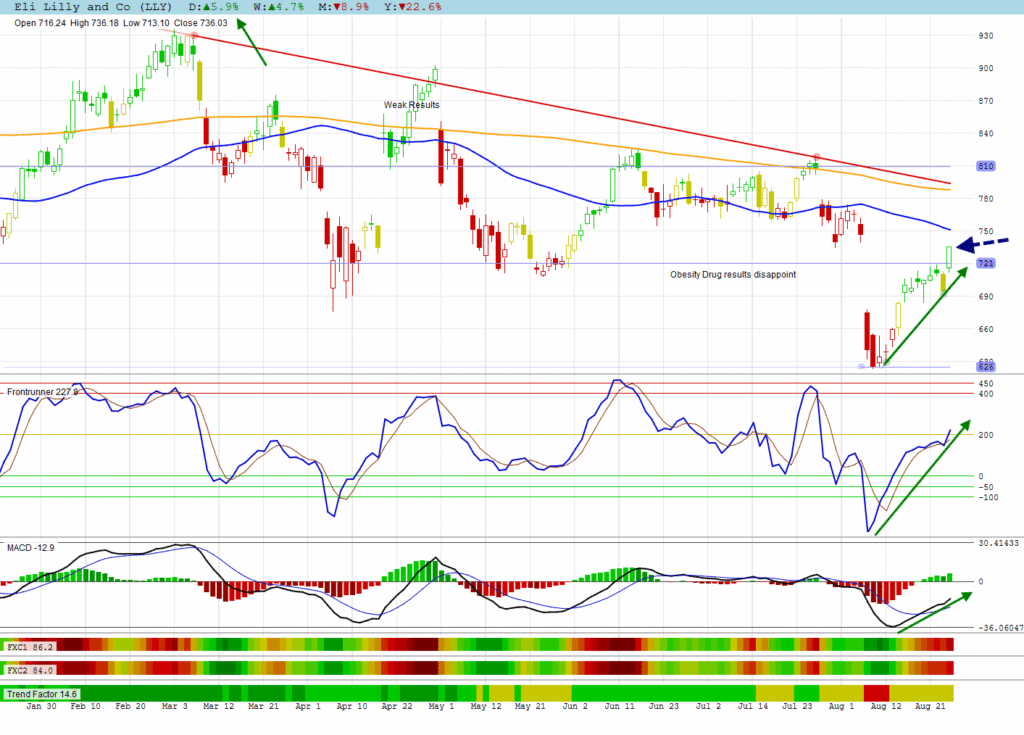The image size is (1024, 735).
Task: Click the May 21 date label
Action: pos(530,706)
